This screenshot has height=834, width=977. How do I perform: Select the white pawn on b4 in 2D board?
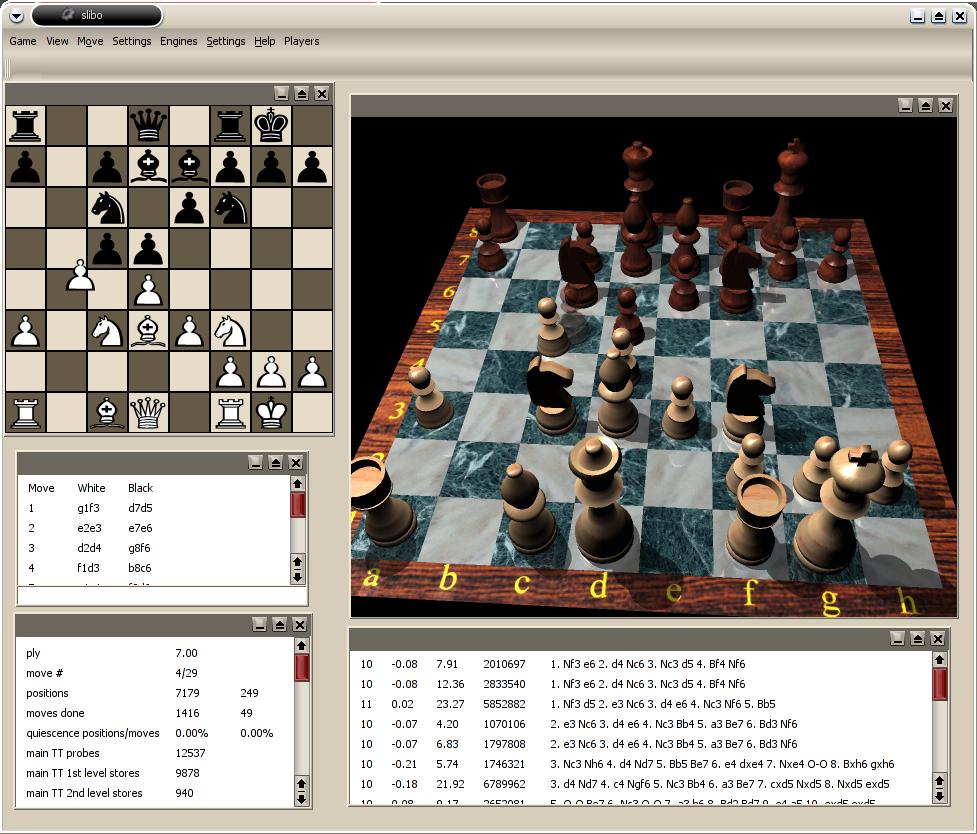[80, 277]
